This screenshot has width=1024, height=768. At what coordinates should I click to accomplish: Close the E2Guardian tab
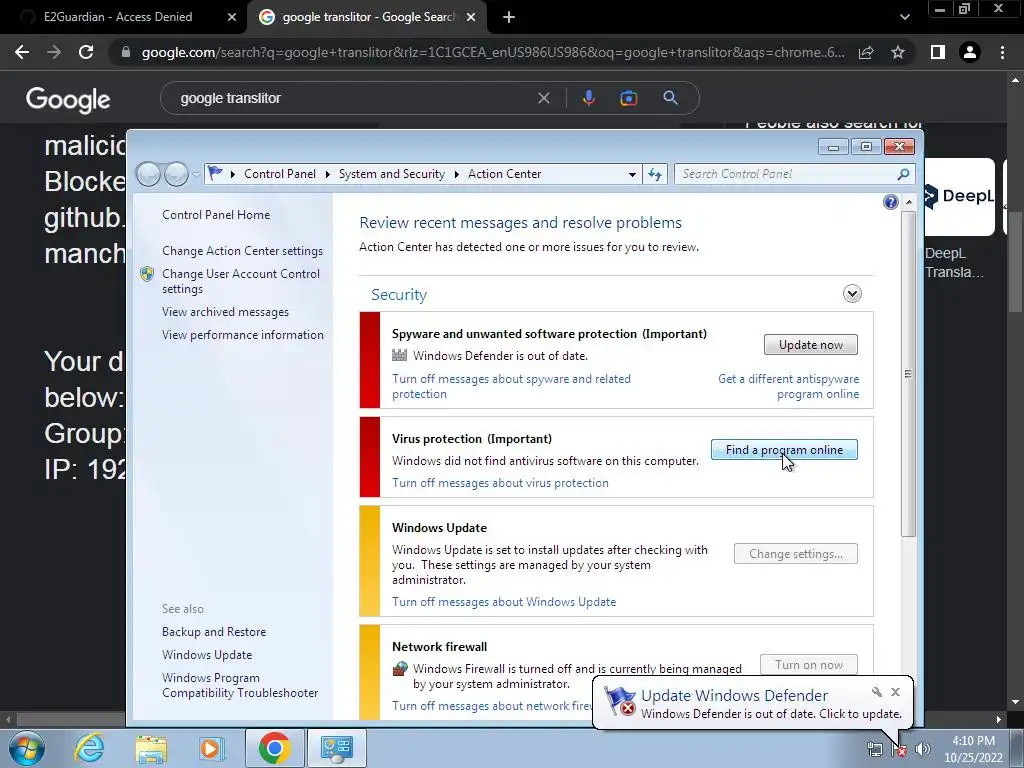coord(231,17)
